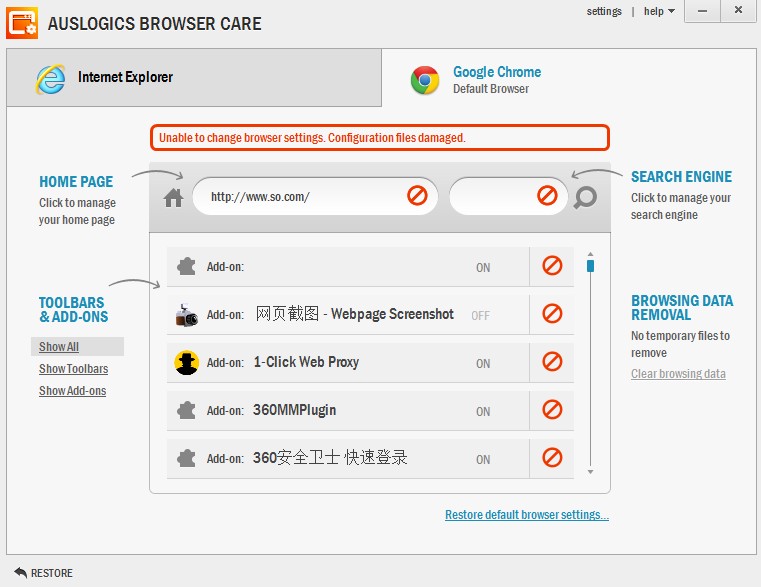Click the RESTORE back-arrow icon
The height and width of the screenshot is (587, 761).
[21, 572]
